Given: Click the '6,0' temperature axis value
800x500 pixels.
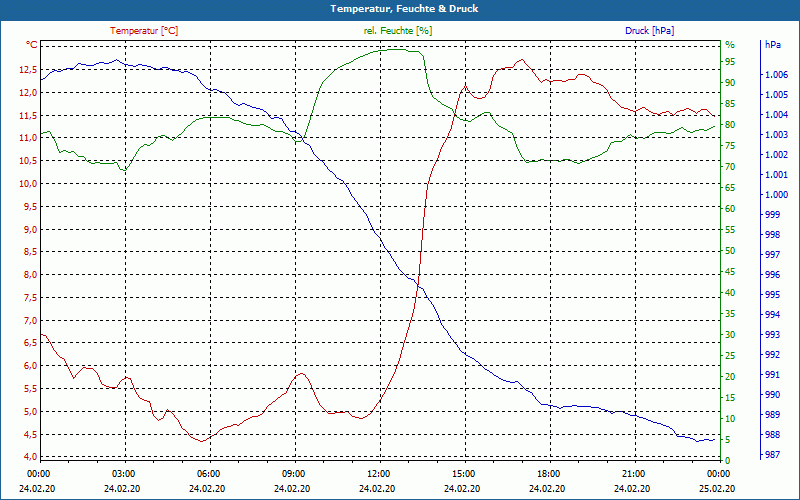Looking at the screenshot, I should tap(31, 366).
